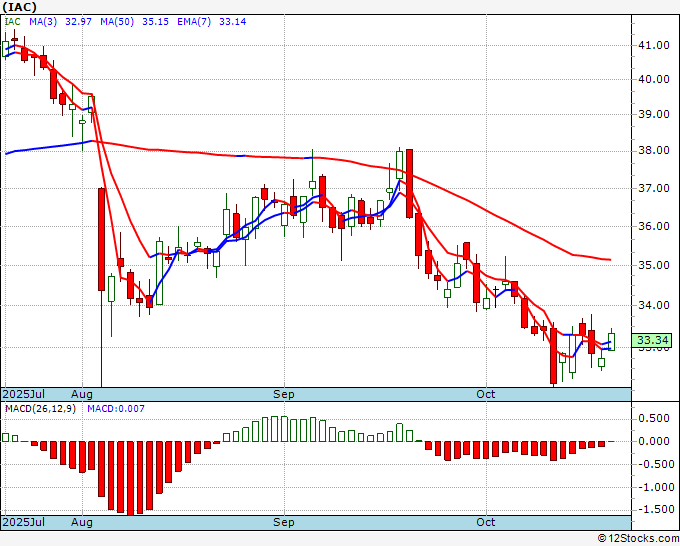
Task: Click Aug on the price chart axis
Action: pos(82,394)
